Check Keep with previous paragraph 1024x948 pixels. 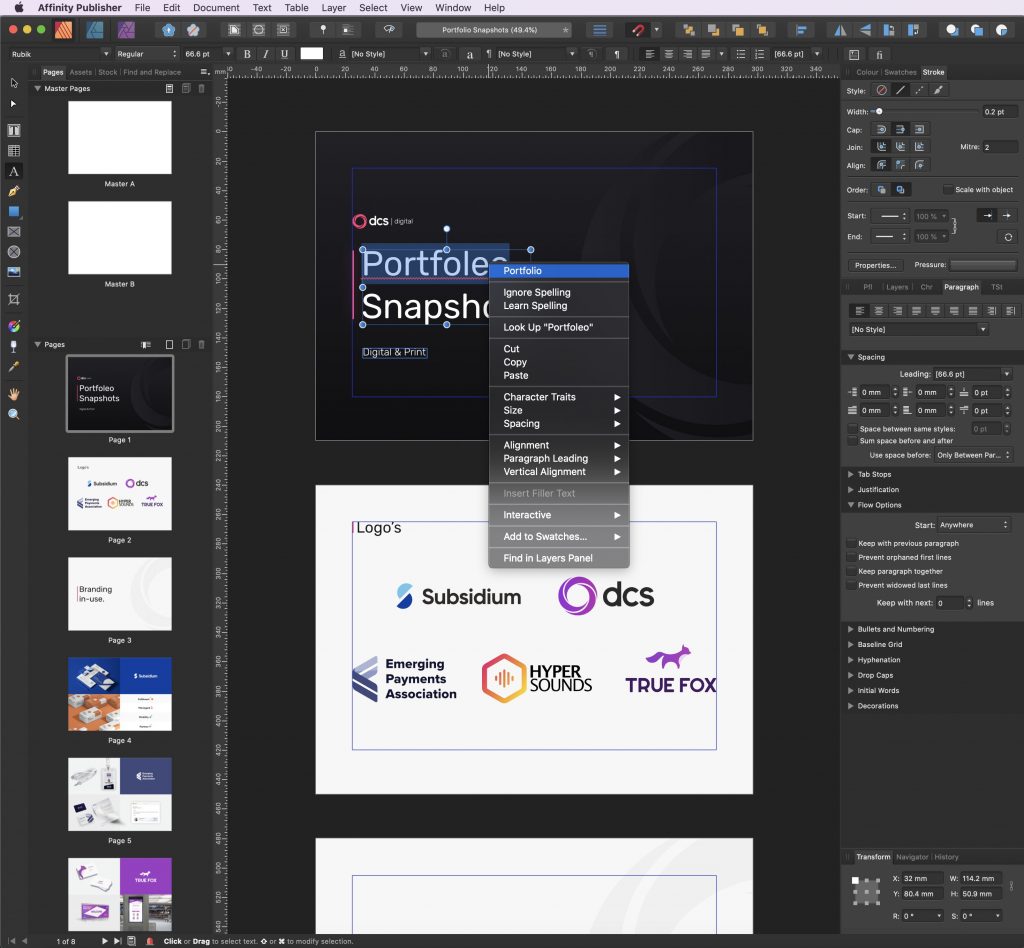tap(852, 543)
